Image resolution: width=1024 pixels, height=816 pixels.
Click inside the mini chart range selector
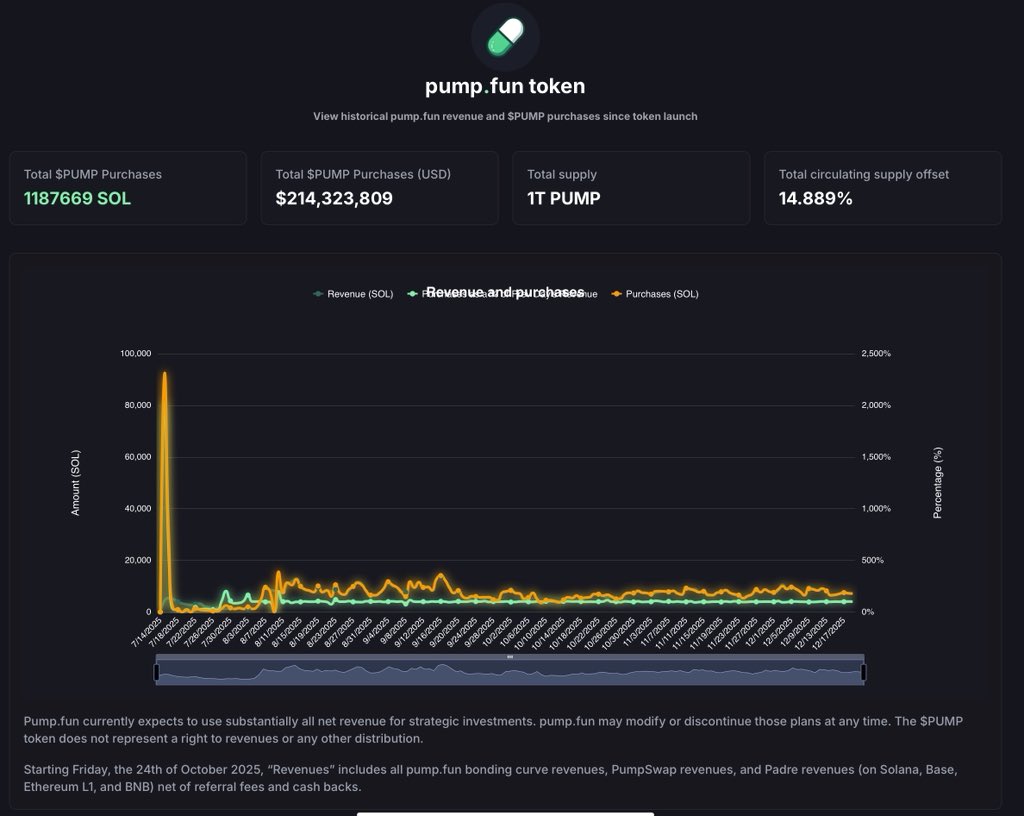click(x=510, y=673)
